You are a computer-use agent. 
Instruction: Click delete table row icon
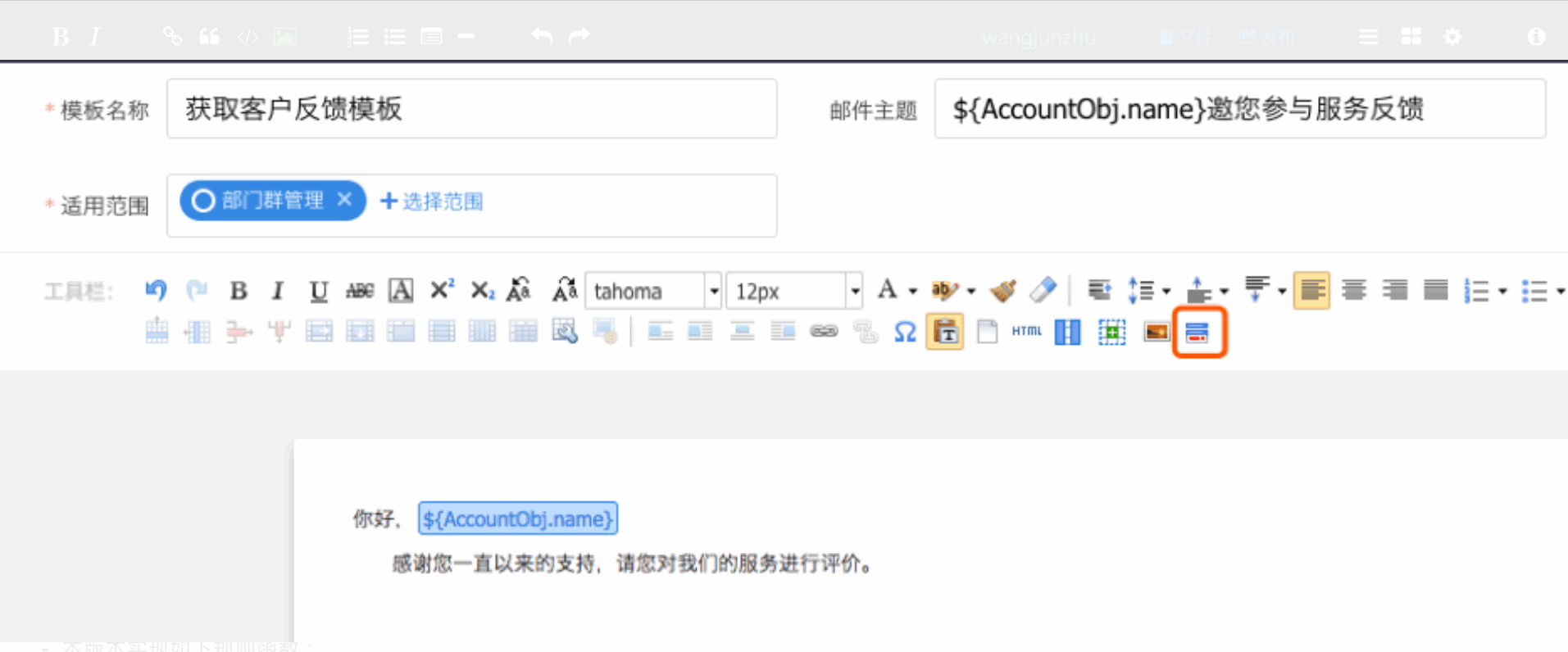(239, 332)
